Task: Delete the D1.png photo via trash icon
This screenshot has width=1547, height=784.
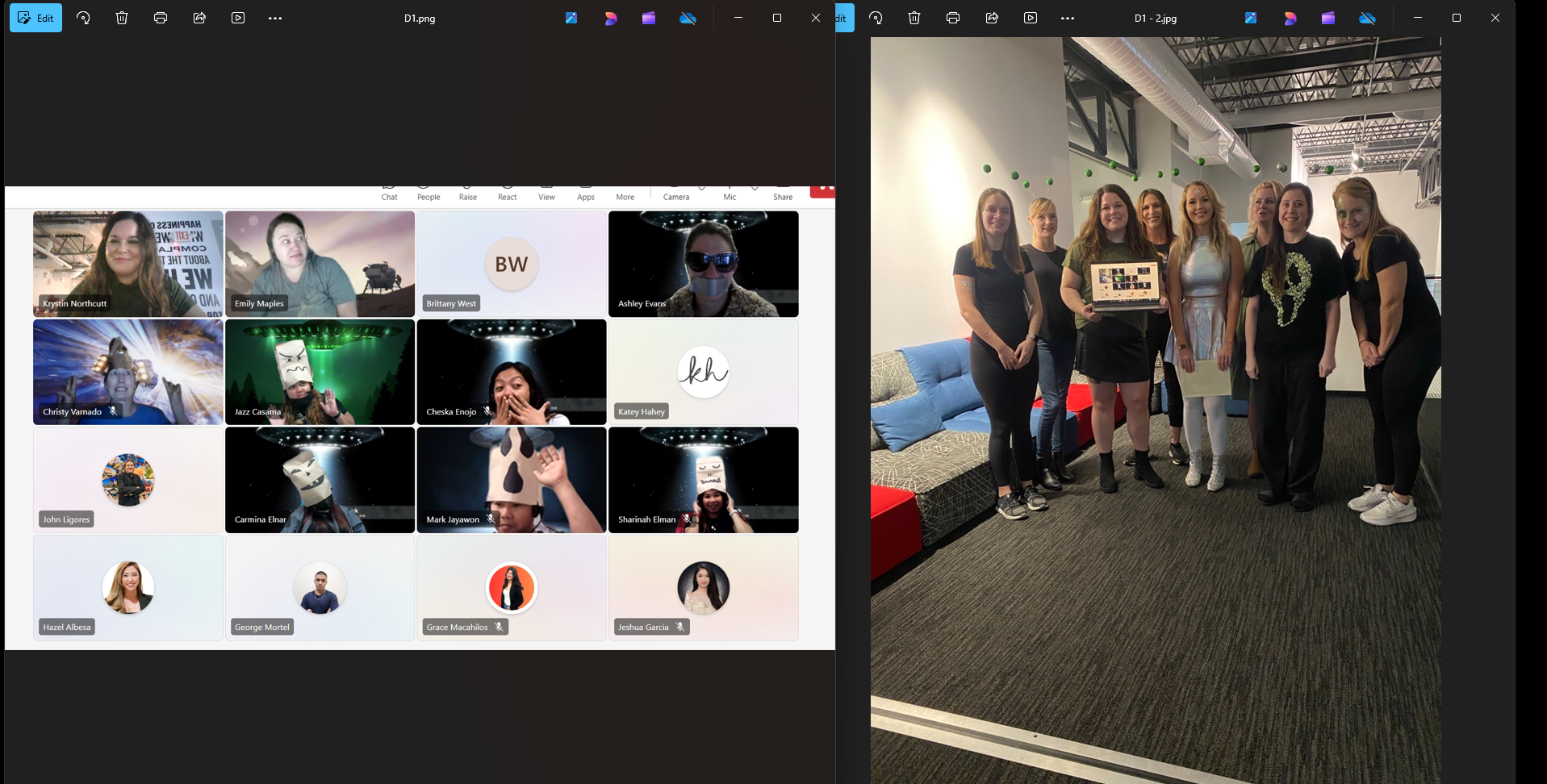Action: 122,18
